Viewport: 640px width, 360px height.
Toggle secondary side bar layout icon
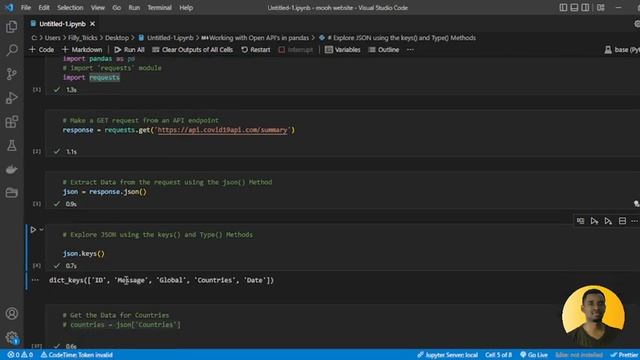pos(585,7)
